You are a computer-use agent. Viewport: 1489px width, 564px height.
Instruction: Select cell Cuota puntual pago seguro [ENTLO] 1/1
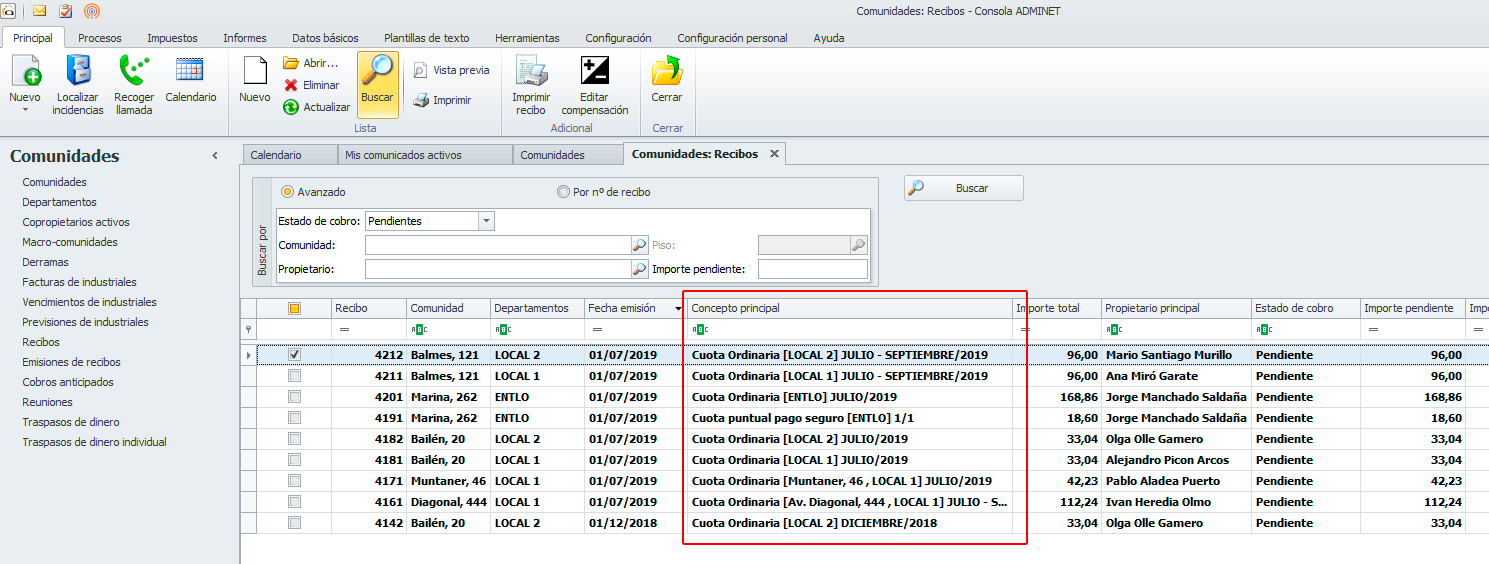(850, 418)
